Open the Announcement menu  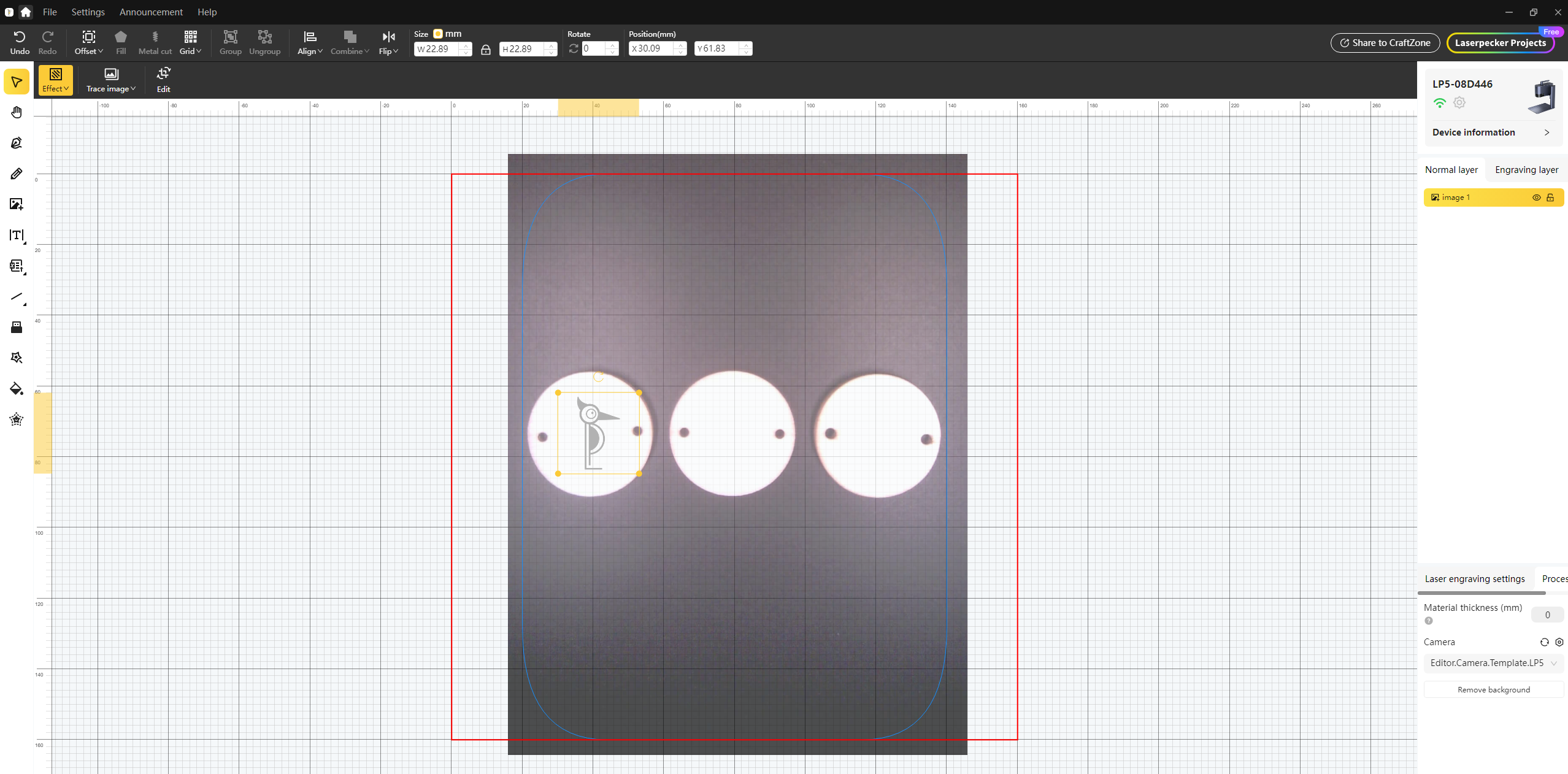(151, 12)
